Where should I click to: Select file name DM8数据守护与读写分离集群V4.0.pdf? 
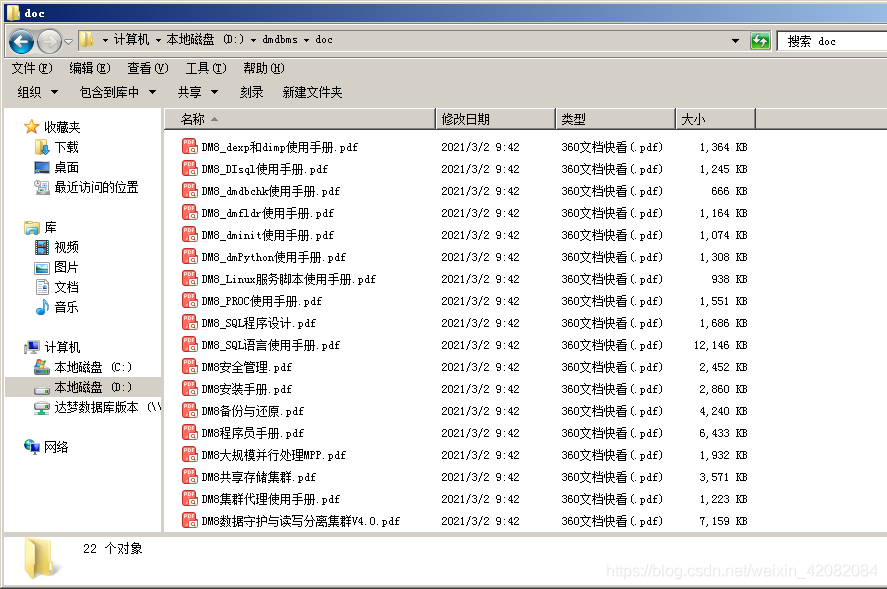(x=301, y=521)
